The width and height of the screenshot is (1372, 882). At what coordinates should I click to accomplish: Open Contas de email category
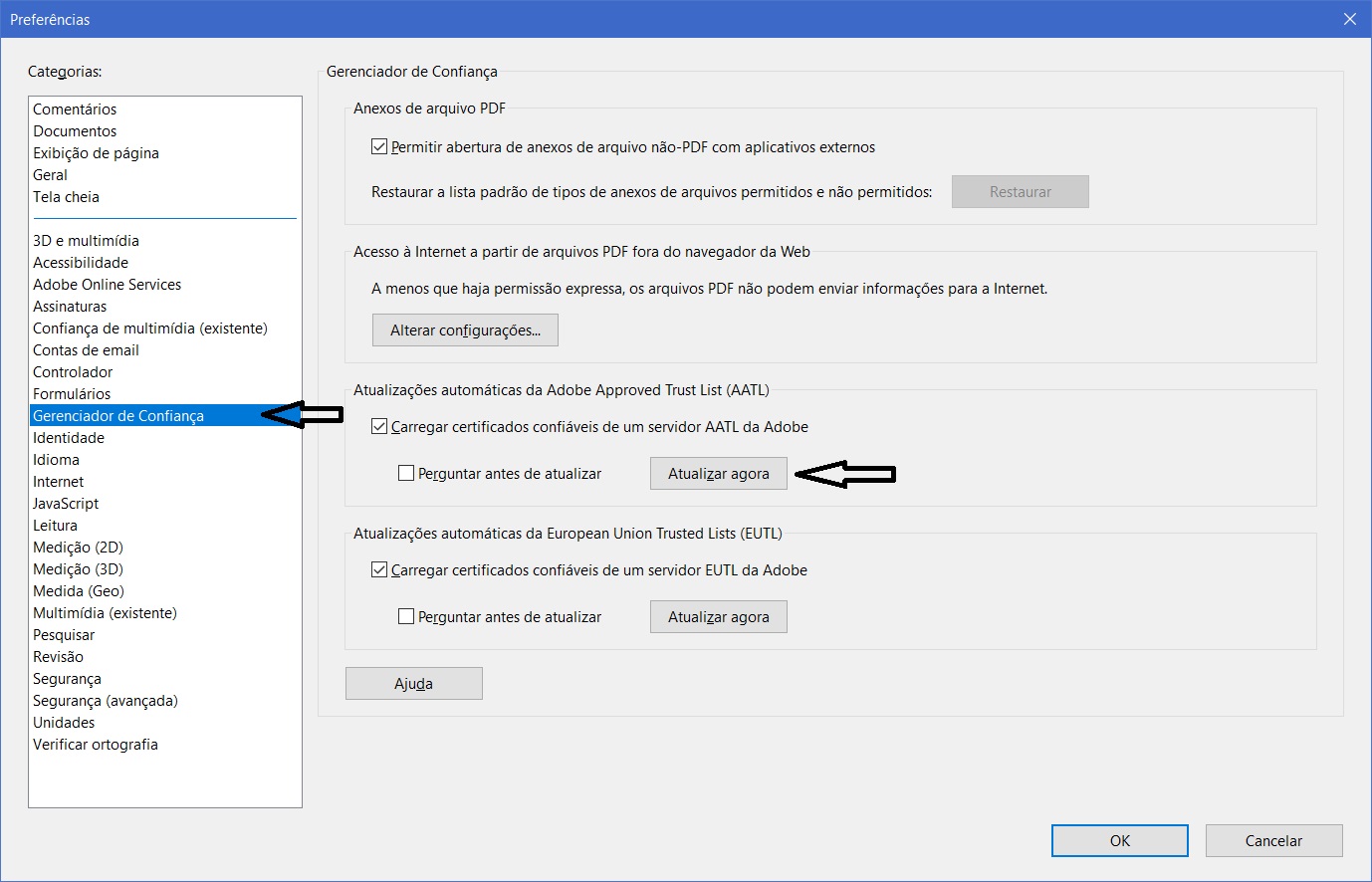(x=86, y=350)
